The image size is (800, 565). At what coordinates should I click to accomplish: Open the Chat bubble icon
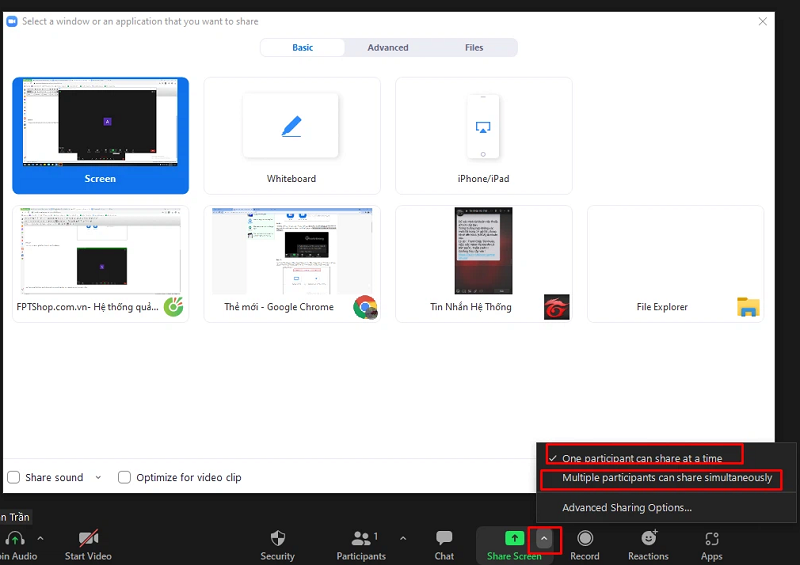pos(444,539)
